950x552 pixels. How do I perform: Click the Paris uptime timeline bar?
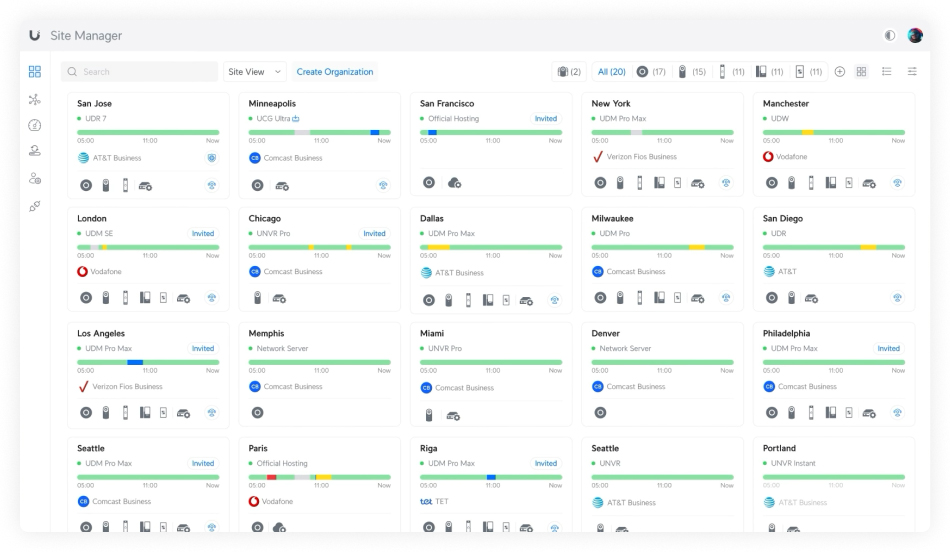click(x=319, y=477)
